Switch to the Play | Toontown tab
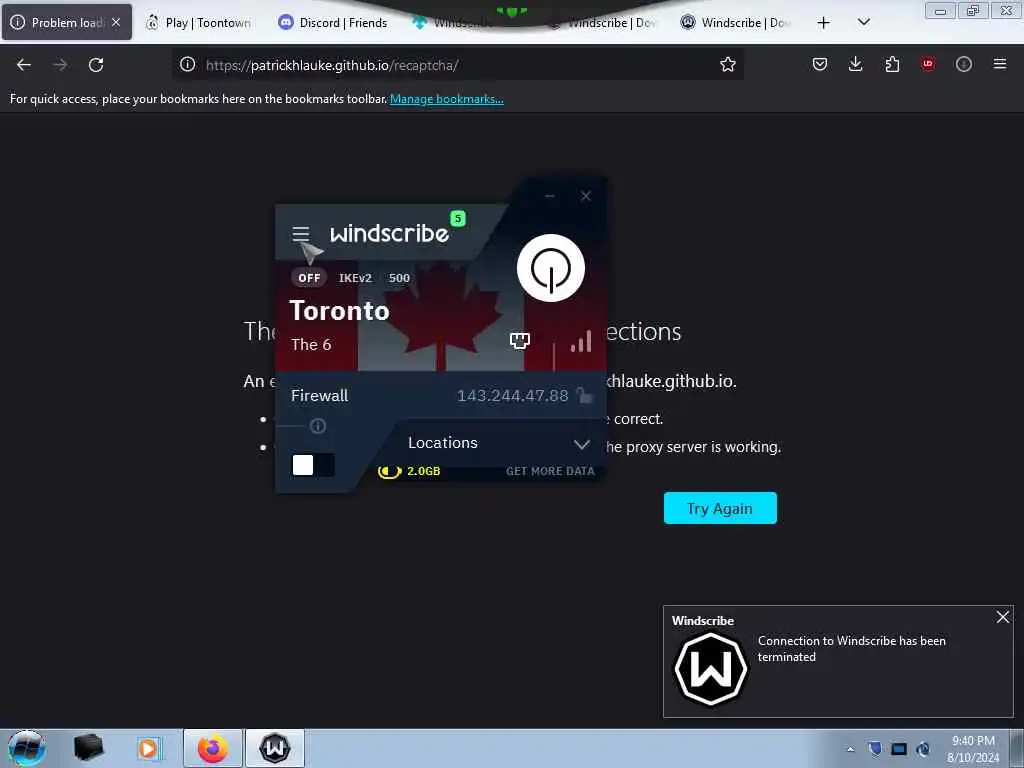 pyautogui.click(x=200, y=23)
